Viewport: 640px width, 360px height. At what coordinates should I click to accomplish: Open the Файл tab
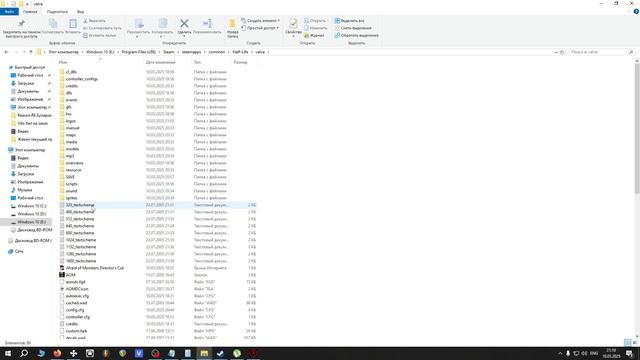[9, 12]
